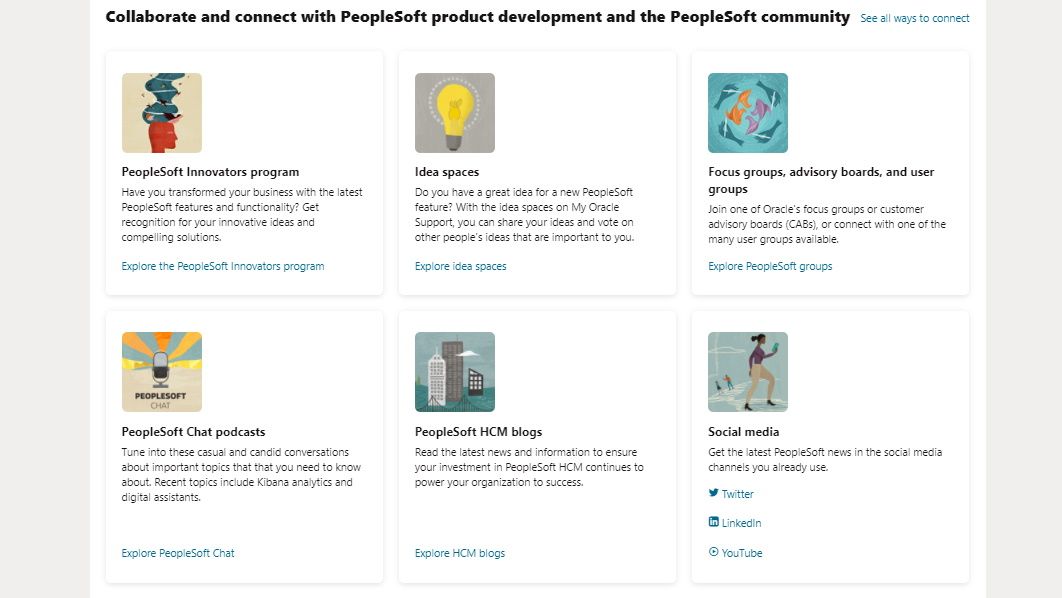Viewport: 1062px width, 598px height.
Task: Open the Explore PeopleSoft Chat link
Action: [178, 553]
